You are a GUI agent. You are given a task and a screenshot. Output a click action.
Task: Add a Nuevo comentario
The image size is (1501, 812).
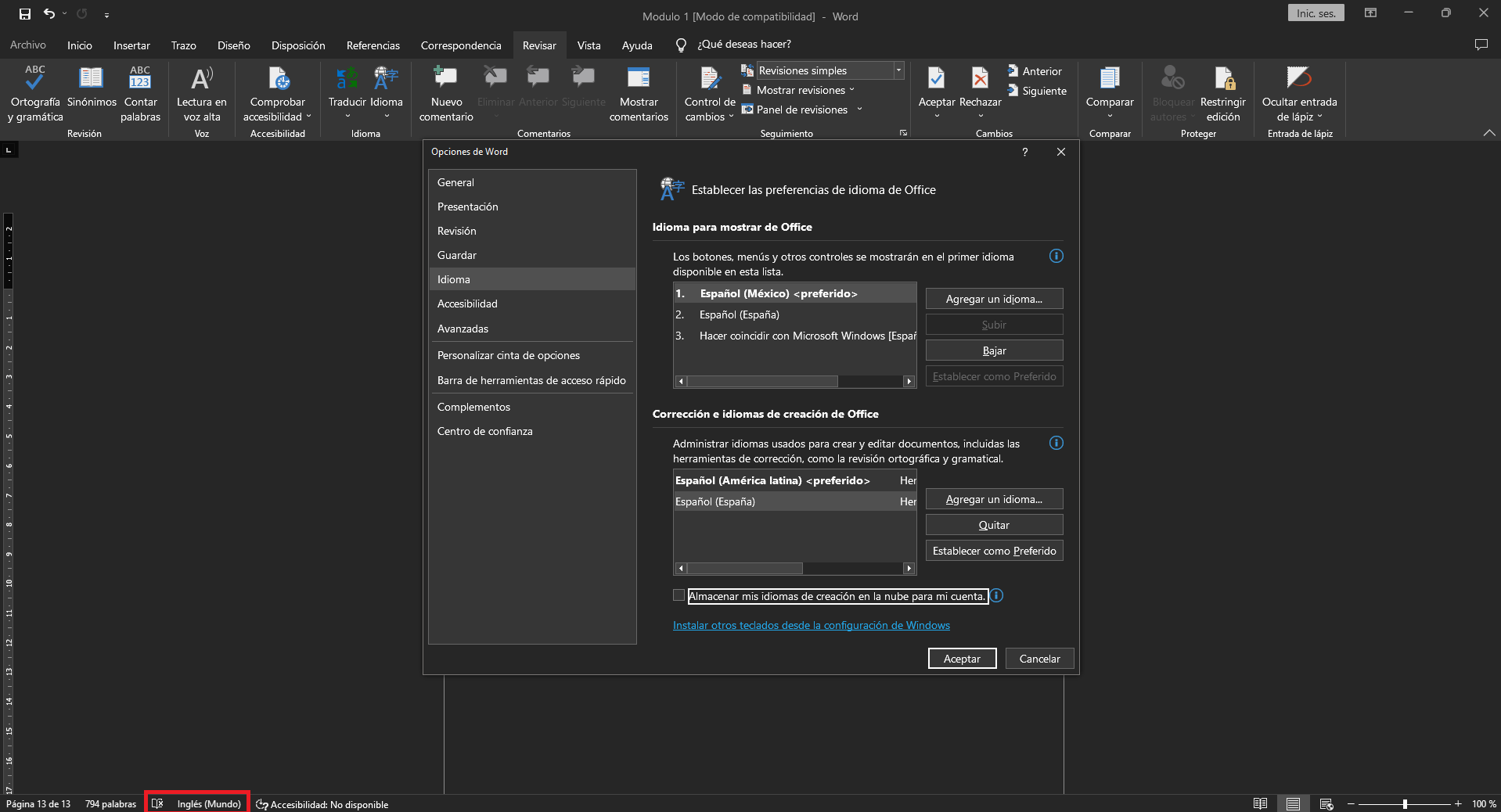coord(446,93)
